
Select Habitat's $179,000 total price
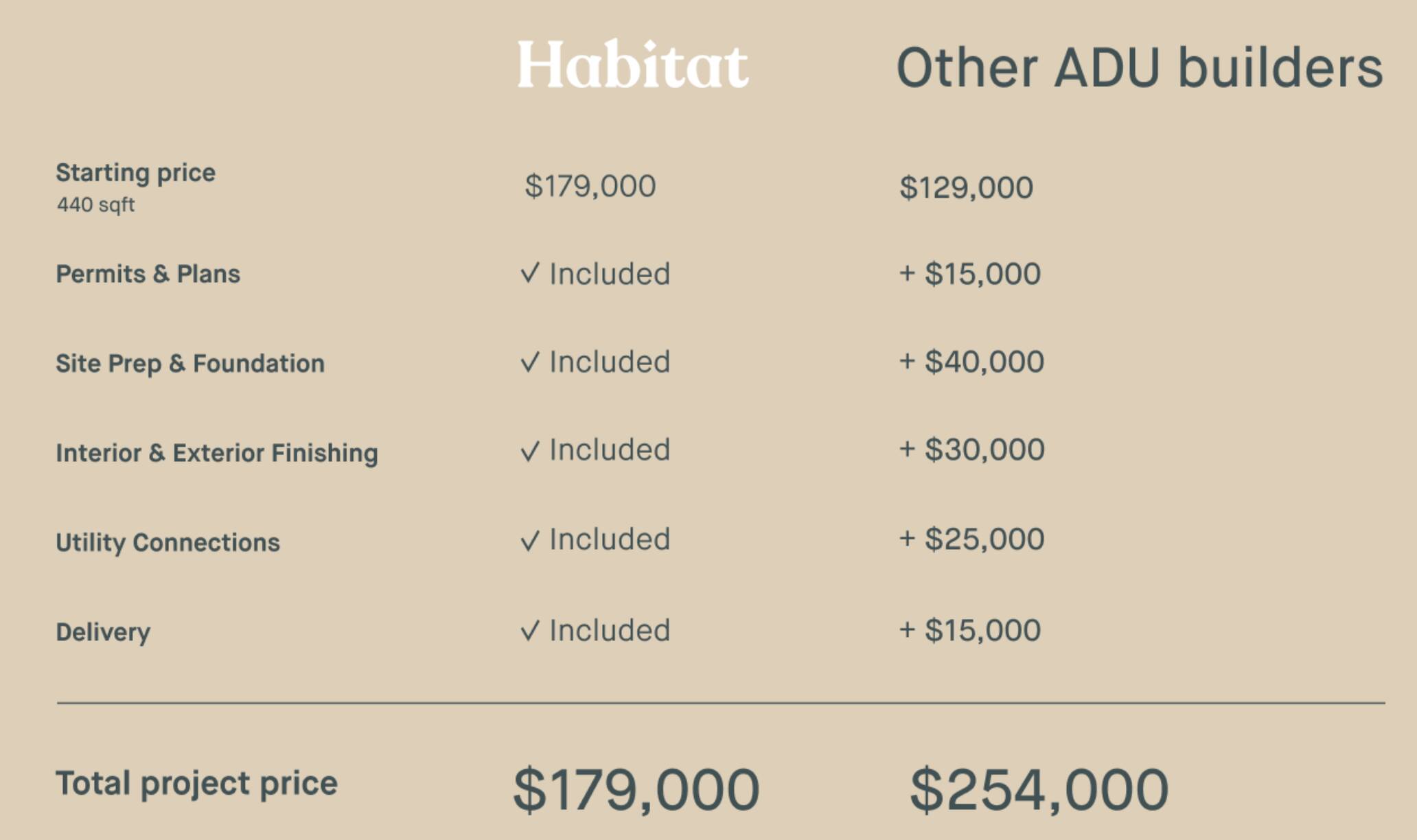point(636,790)
